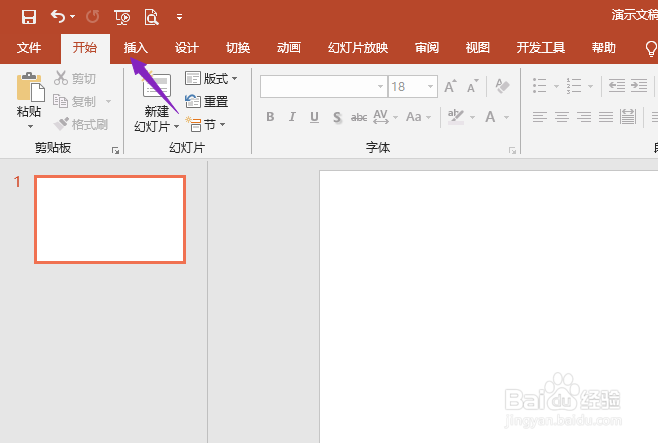Start slideshow from beginning icon in quick access
This screenshot has height=443, width=658.
[x=122, y=17]
